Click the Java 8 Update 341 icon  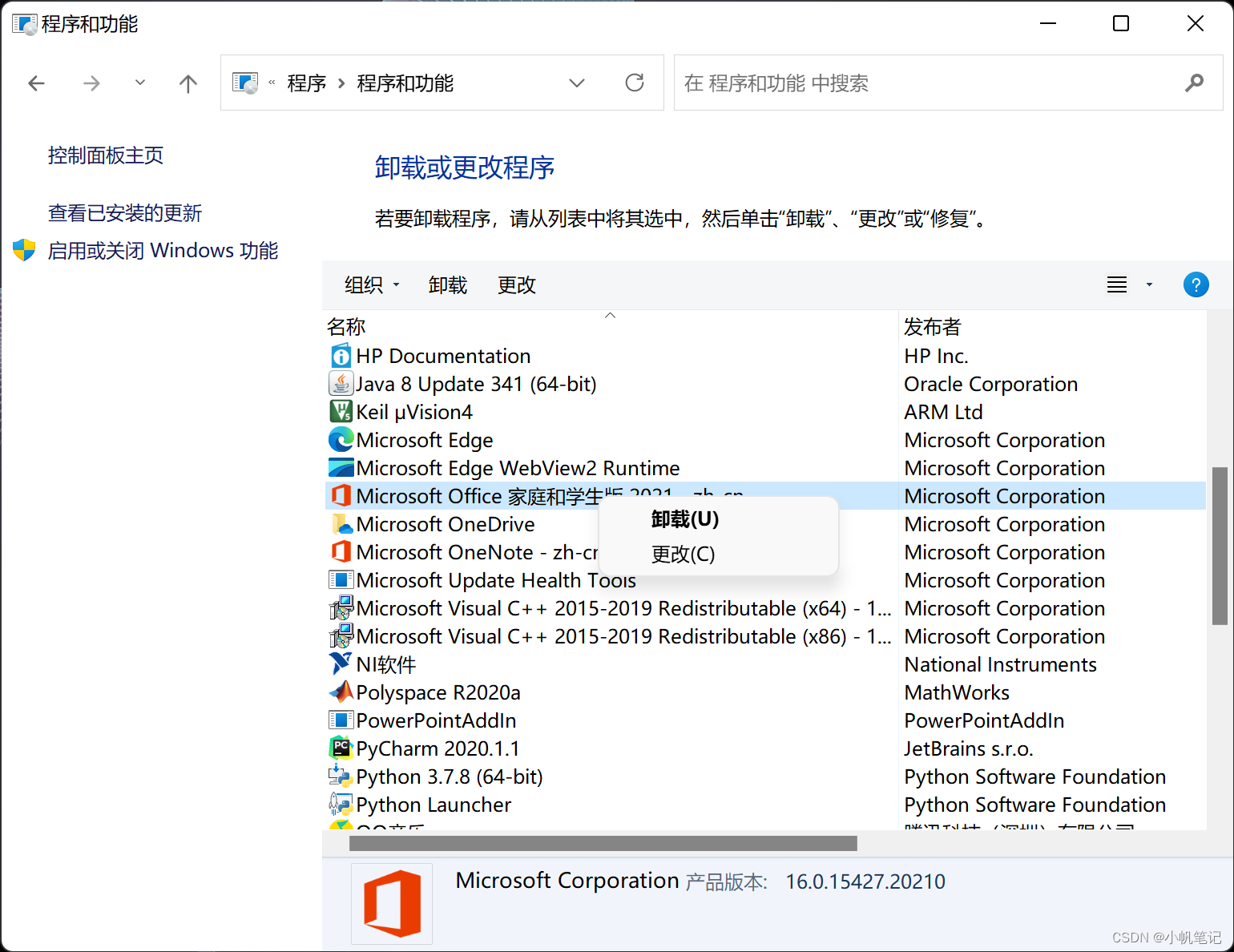click(341, 384)
